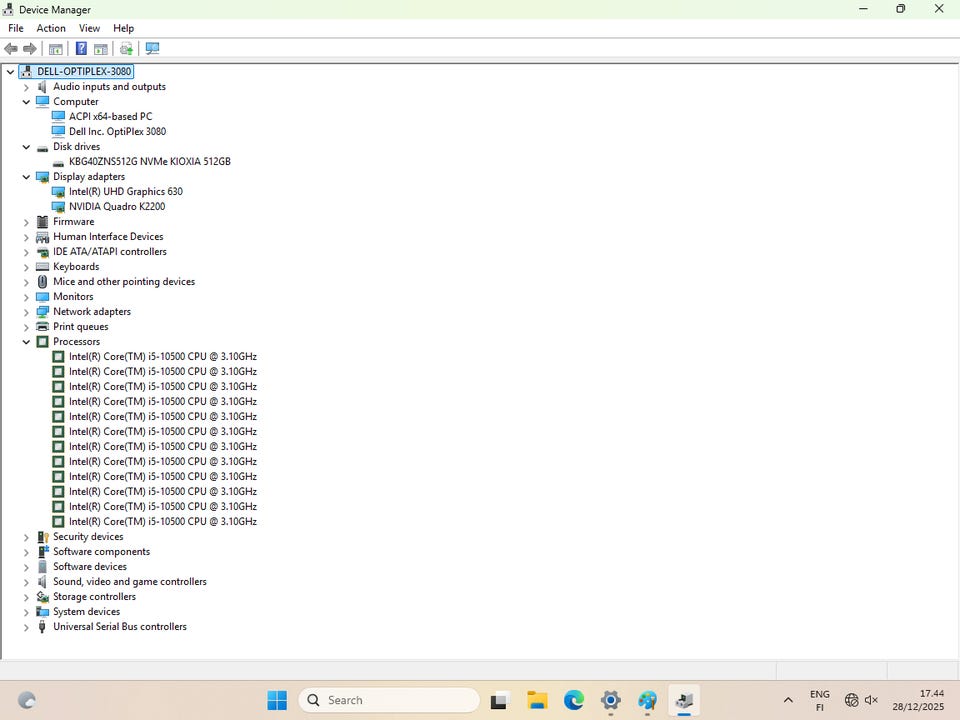Click the Properties pane toolbar icon
Screen dimensions: 960x720
click(101, 48)
